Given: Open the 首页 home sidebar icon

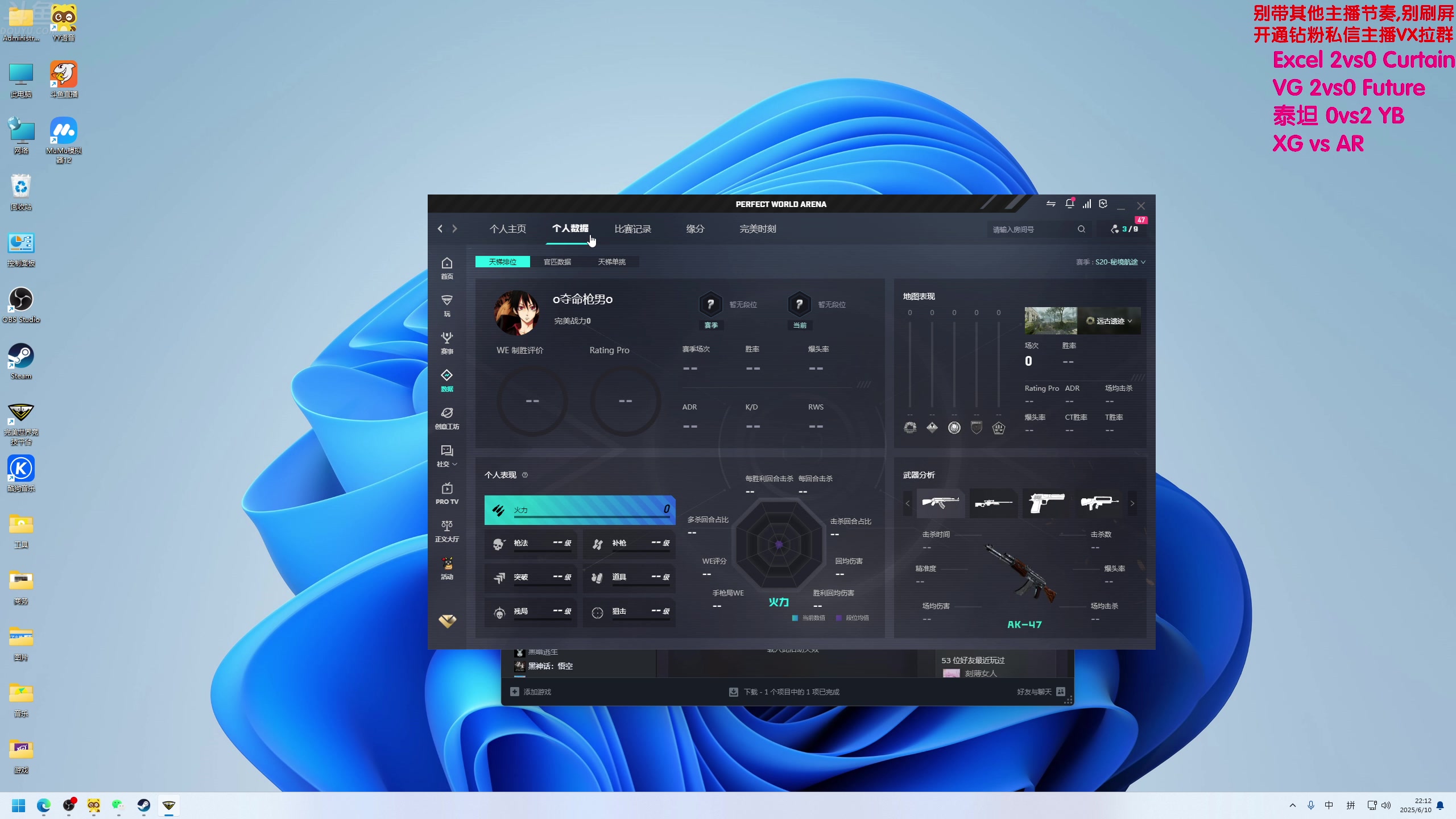Looking at the screenshot, I should coord(447,268).
